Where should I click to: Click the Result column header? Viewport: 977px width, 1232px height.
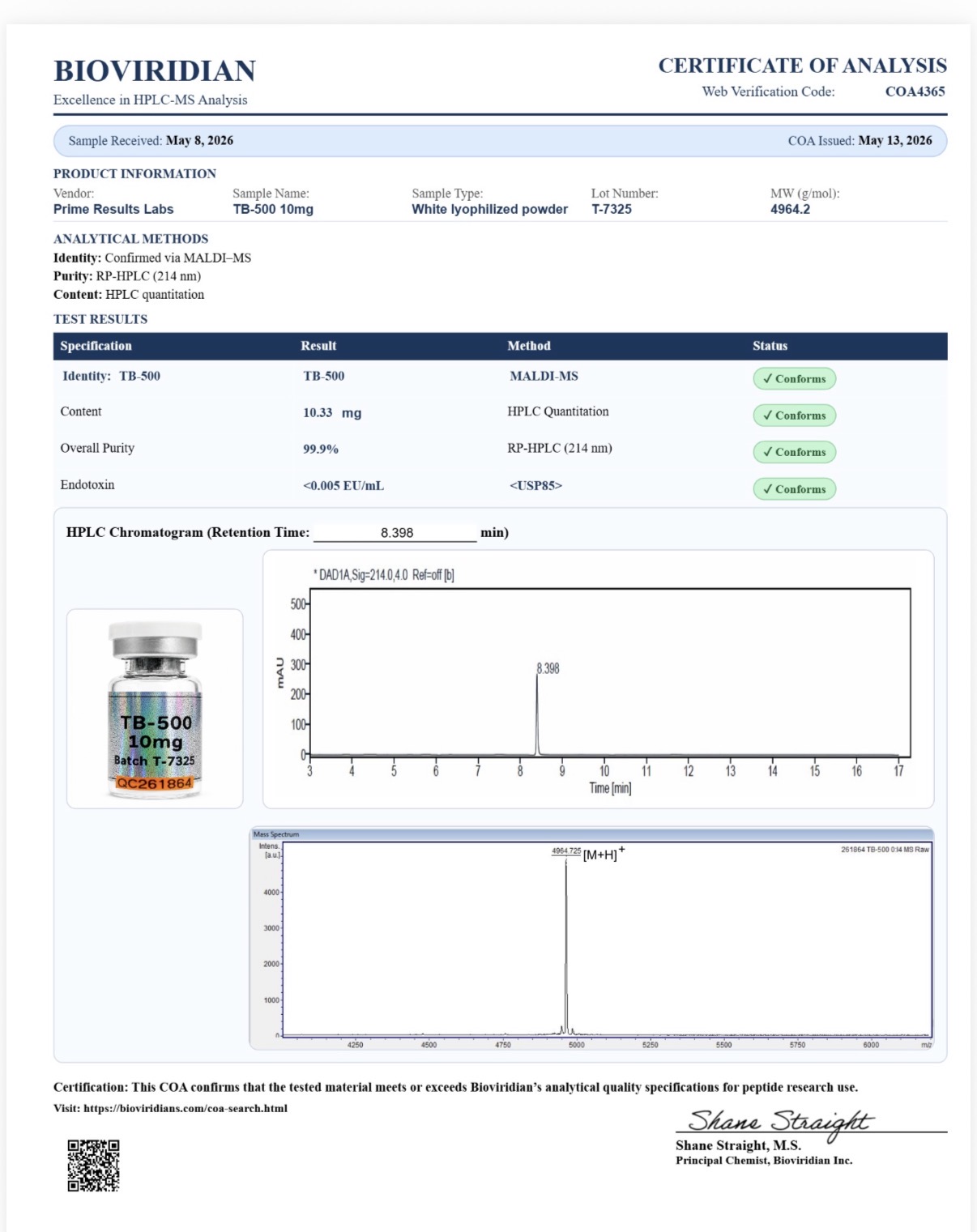[x=318, y=346]
